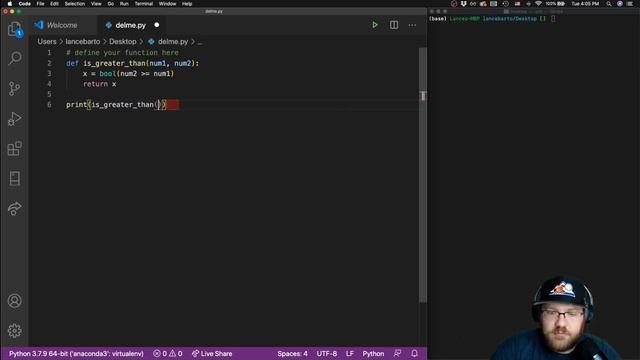Open the Window menu
This screenshot has height=360, width=640.
pyautogui.click(x=167, y=4)
